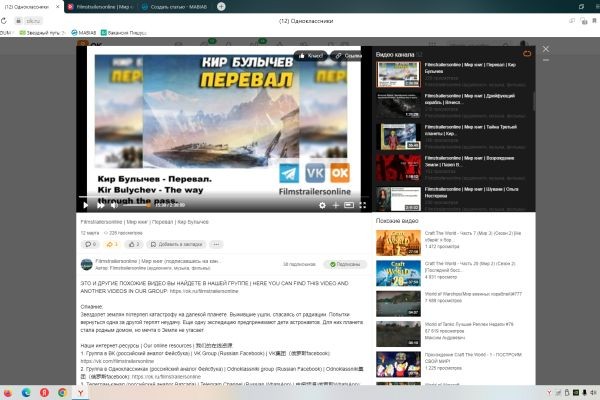The image size is (600, 400).
Task: Mute the video player sound
Action: point(114,205)
